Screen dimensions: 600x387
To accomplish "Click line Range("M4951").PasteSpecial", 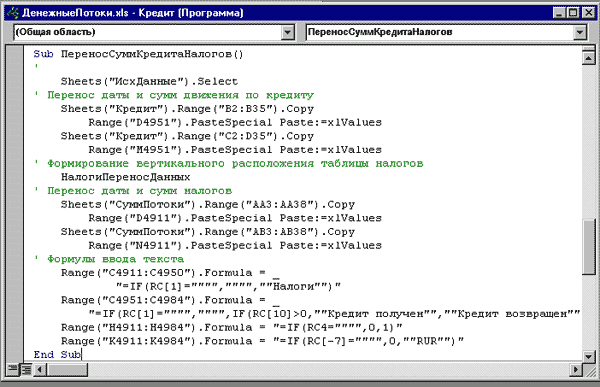I will 235,150.
